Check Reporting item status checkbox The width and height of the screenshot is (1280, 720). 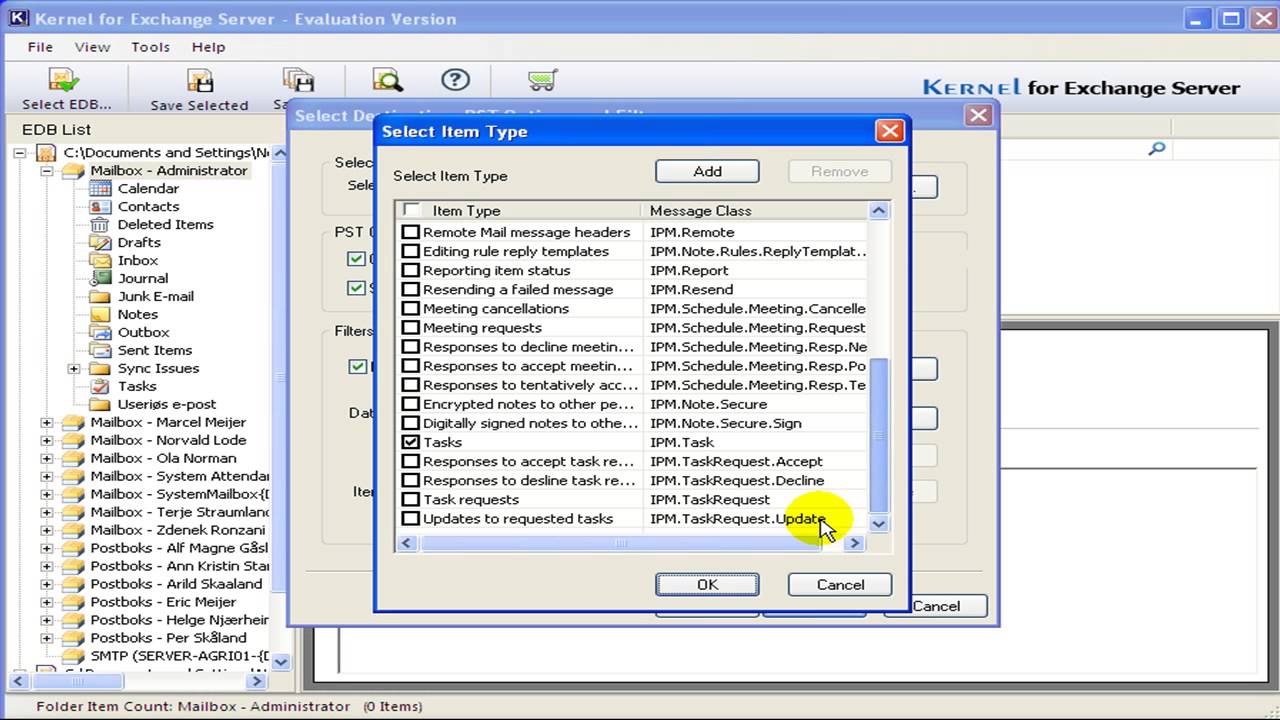411,270
